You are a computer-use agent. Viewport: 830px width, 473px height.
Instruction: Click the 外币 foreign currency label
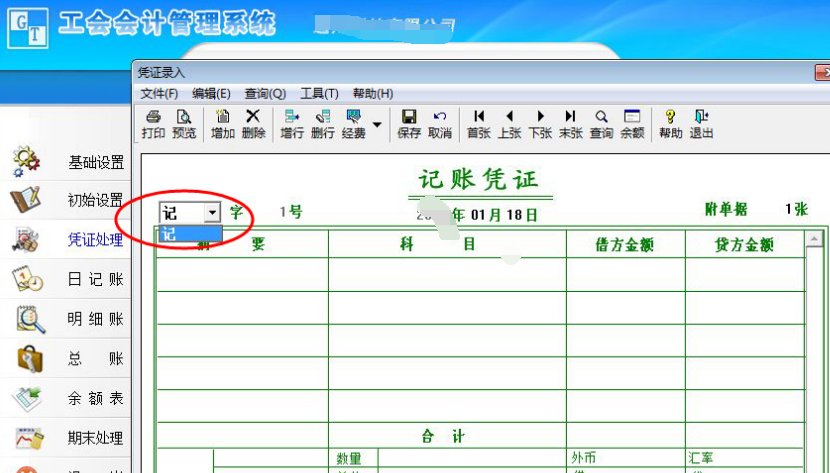[583, 458]
